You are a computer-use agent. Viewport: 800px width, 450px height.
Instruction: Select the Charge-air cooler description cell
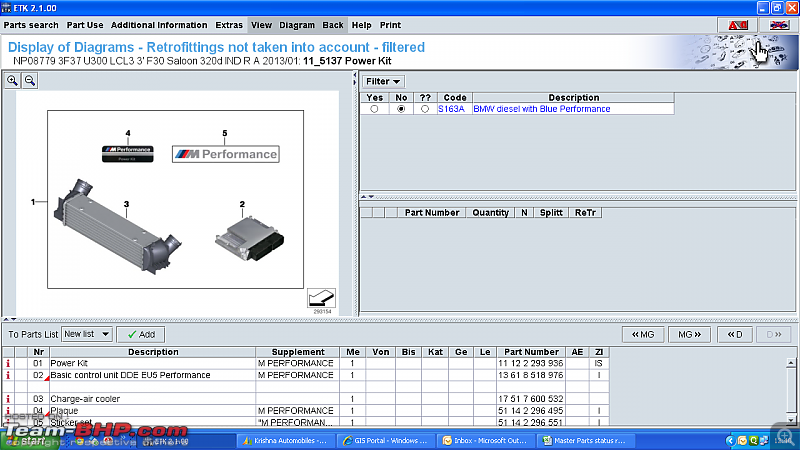pyautogui.click(x=153, y=399)
